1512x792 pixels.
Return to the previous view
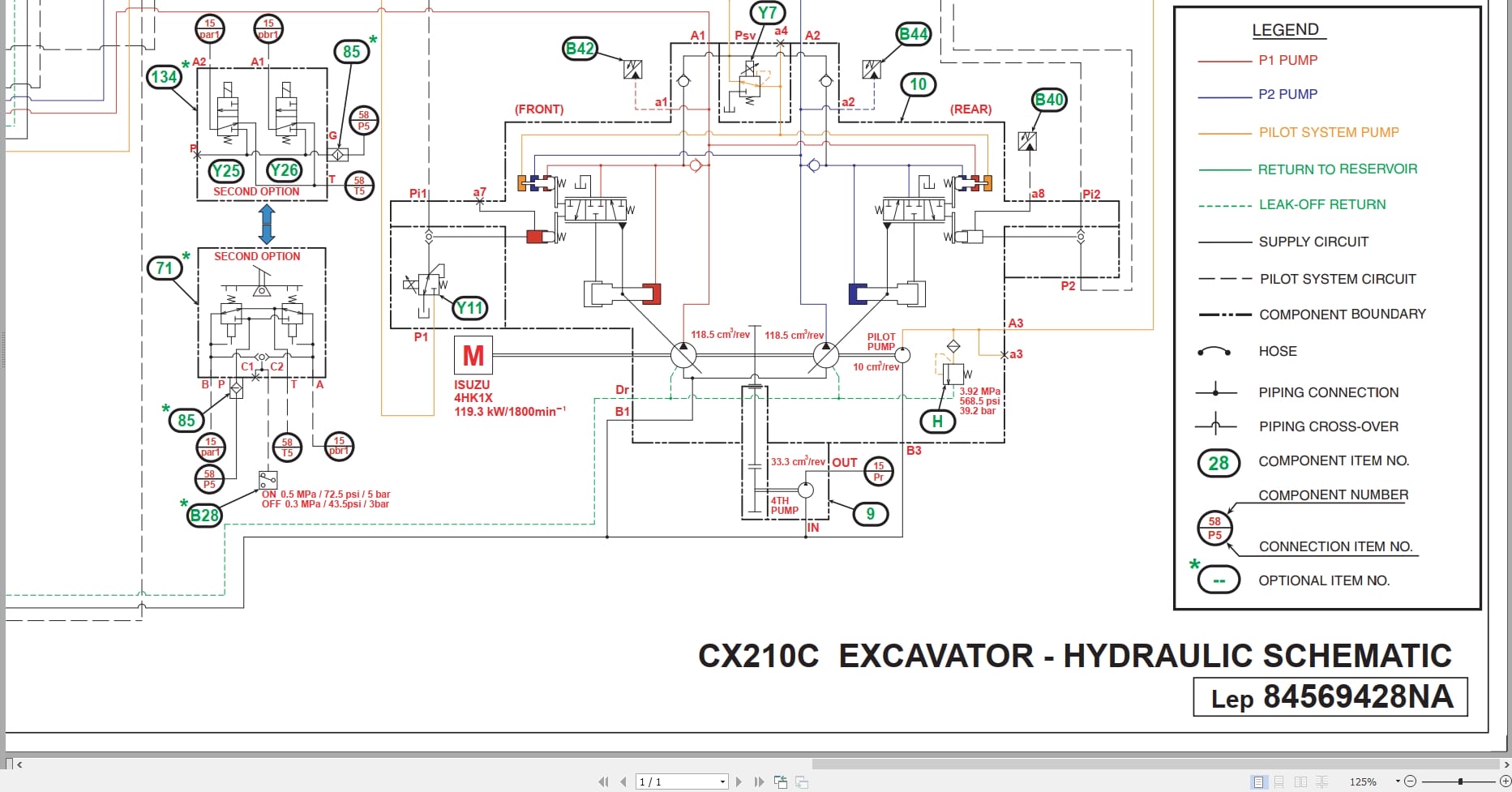[x=782, y=781]
